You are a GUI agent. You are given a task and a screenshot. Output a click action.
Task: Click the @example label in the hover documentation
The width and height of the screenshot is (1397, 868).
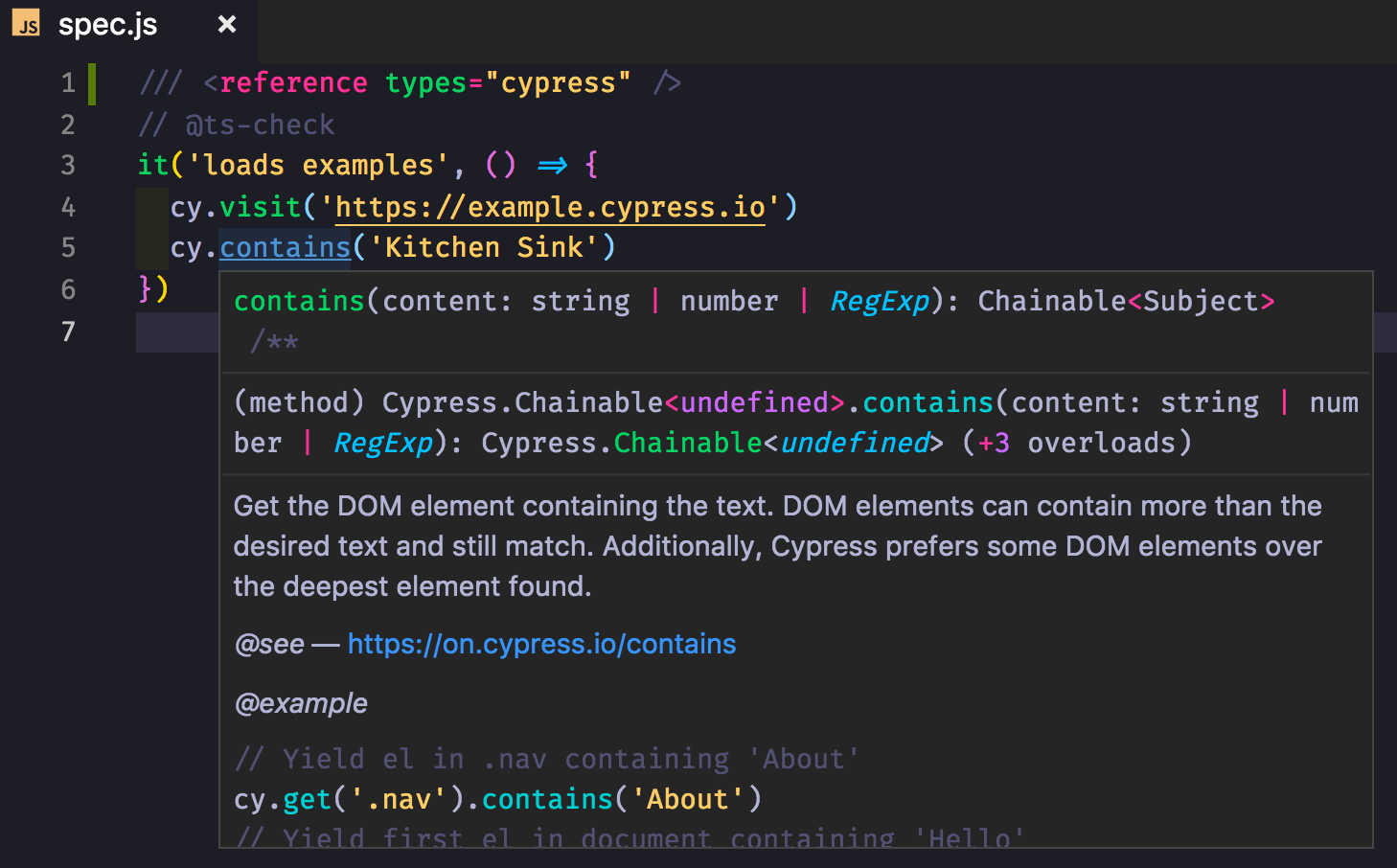pos(300,703)
